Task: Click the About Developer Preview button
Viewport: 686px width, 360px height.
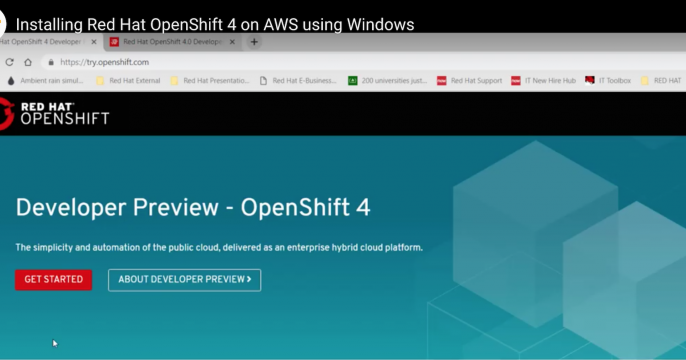Action: pos(185,280)
